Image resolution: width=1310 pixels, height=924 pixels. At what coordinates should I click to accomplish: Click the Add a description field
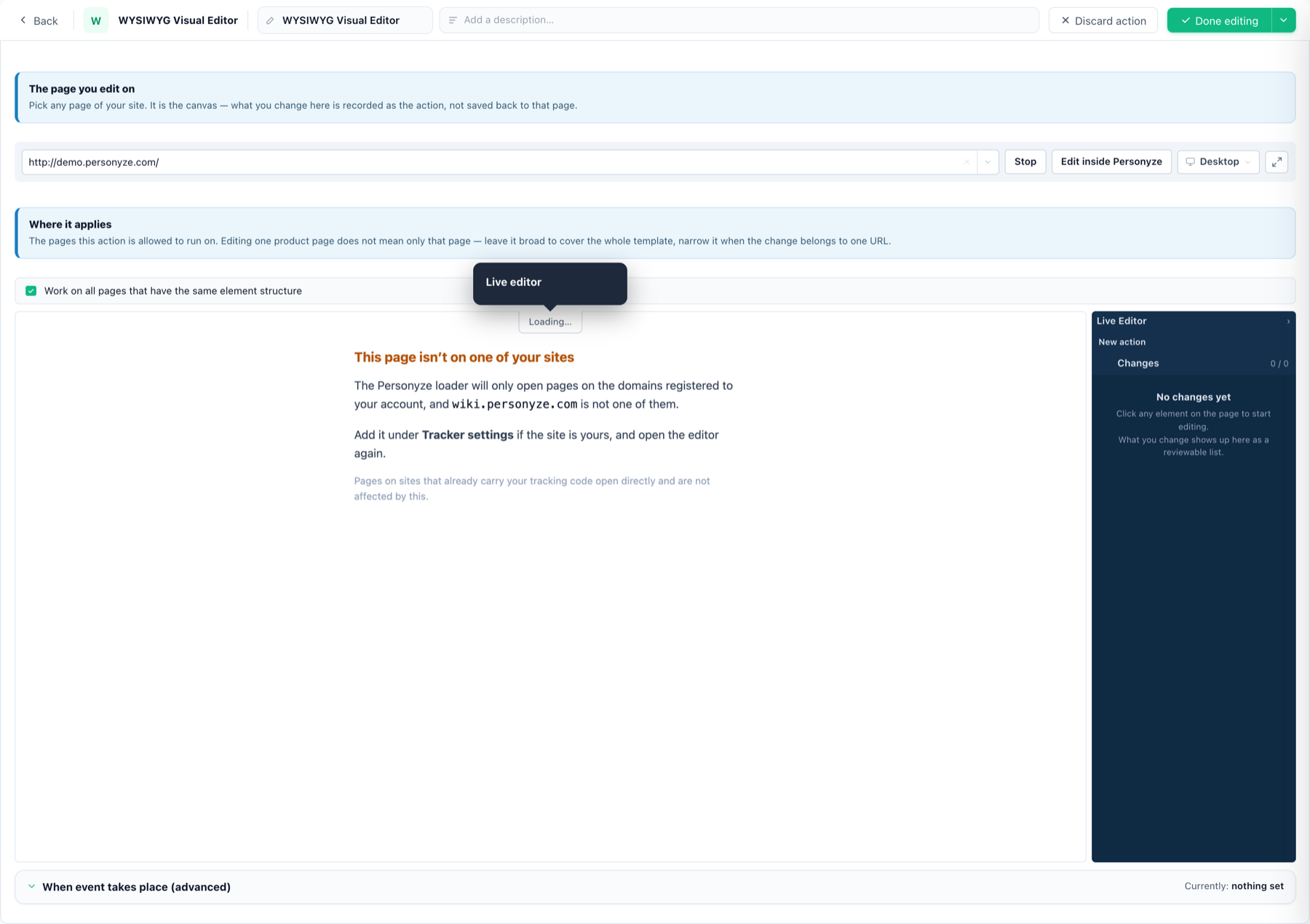pos(739,20)
